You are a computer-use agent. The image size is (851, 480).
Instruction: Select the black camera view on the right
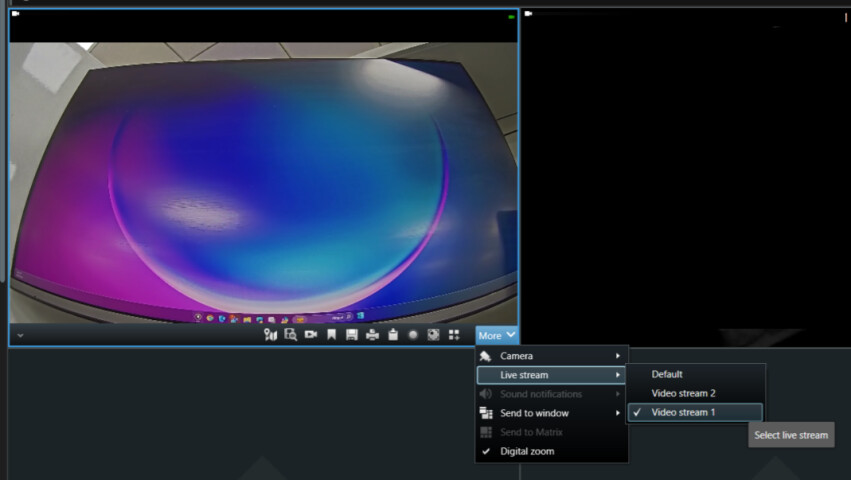tap(686, 177)
